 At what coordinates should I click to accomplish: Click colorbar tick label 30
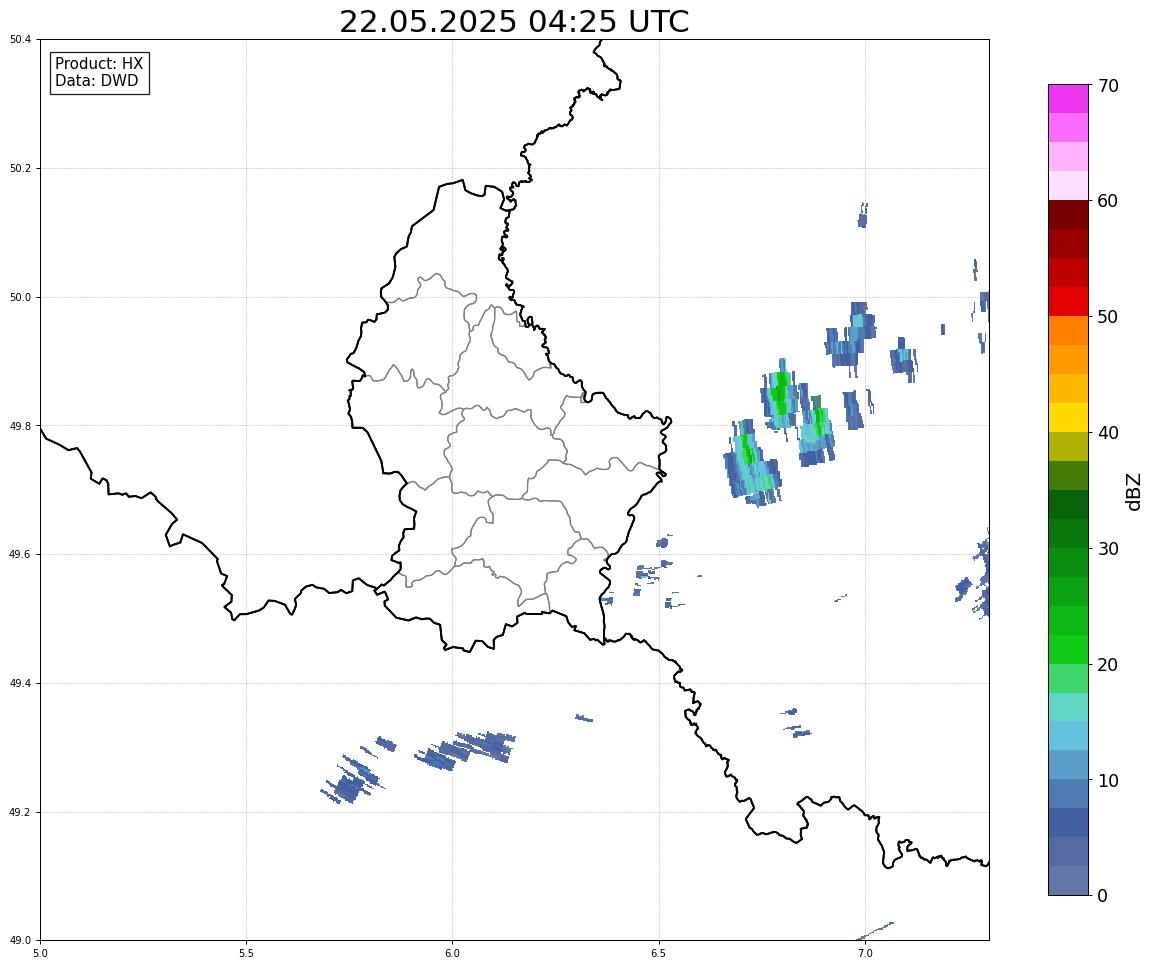click(x=1108, y=549)
